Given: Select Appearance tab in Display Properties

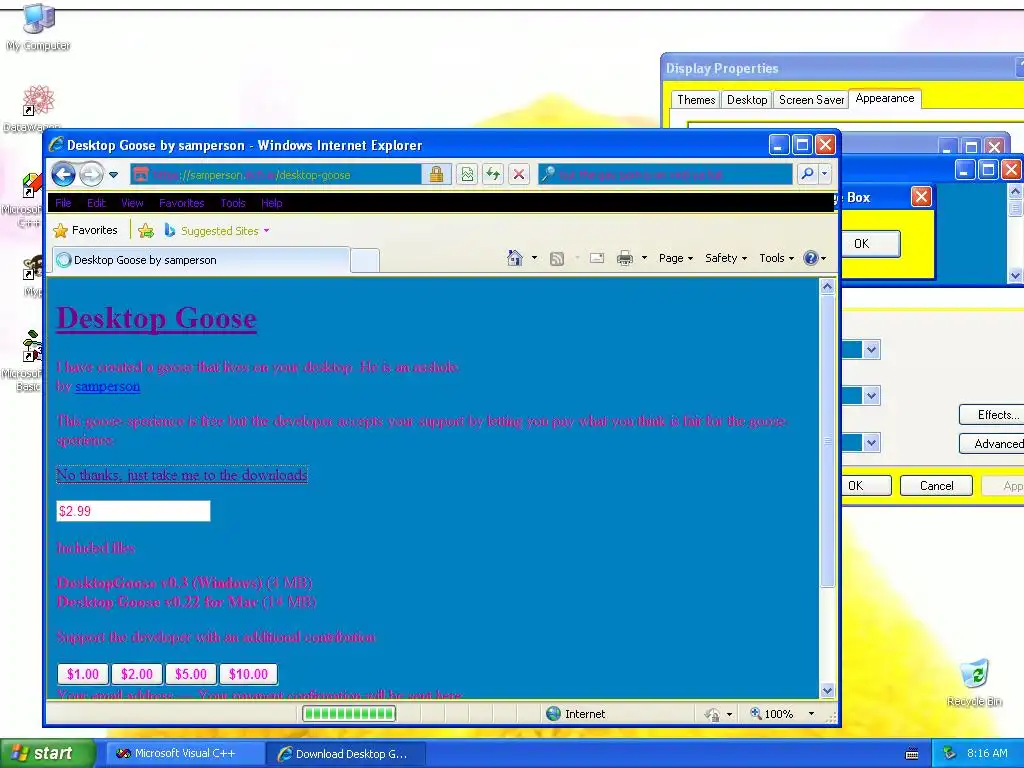Looking at the screenshot, I should click(885, 98).
